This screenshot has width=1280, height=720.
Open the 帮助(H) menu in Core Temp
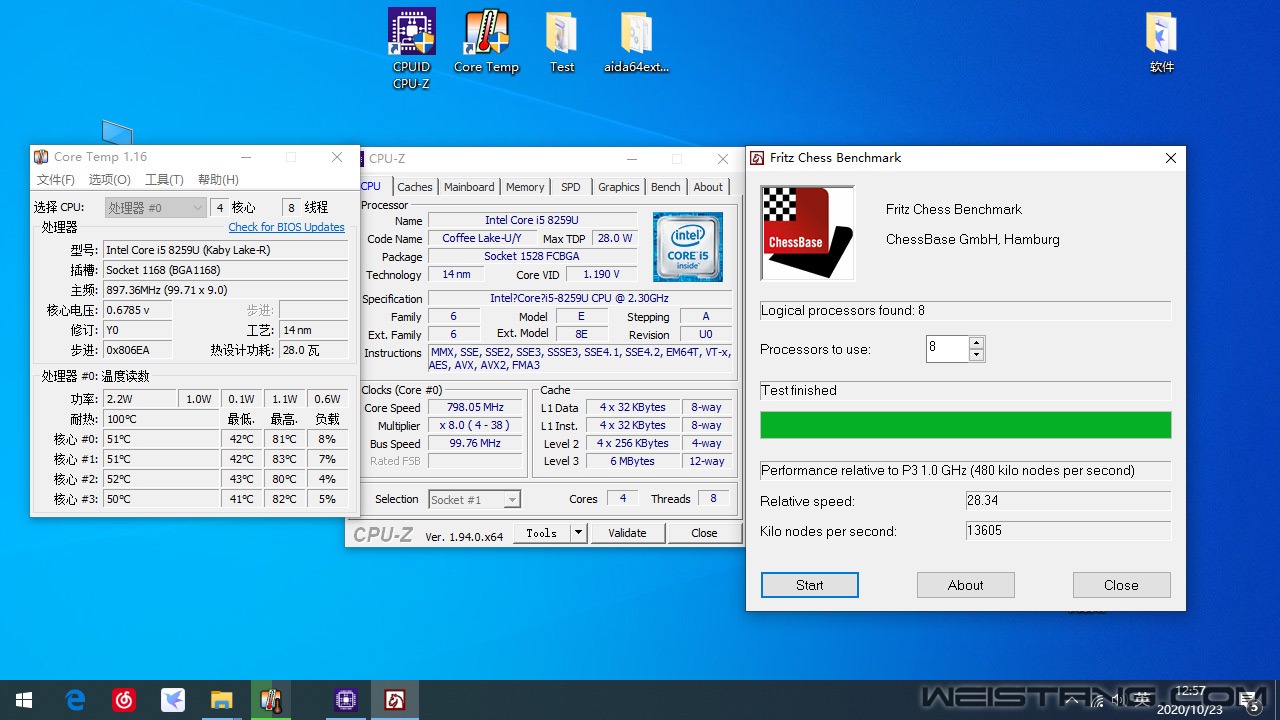218,180
